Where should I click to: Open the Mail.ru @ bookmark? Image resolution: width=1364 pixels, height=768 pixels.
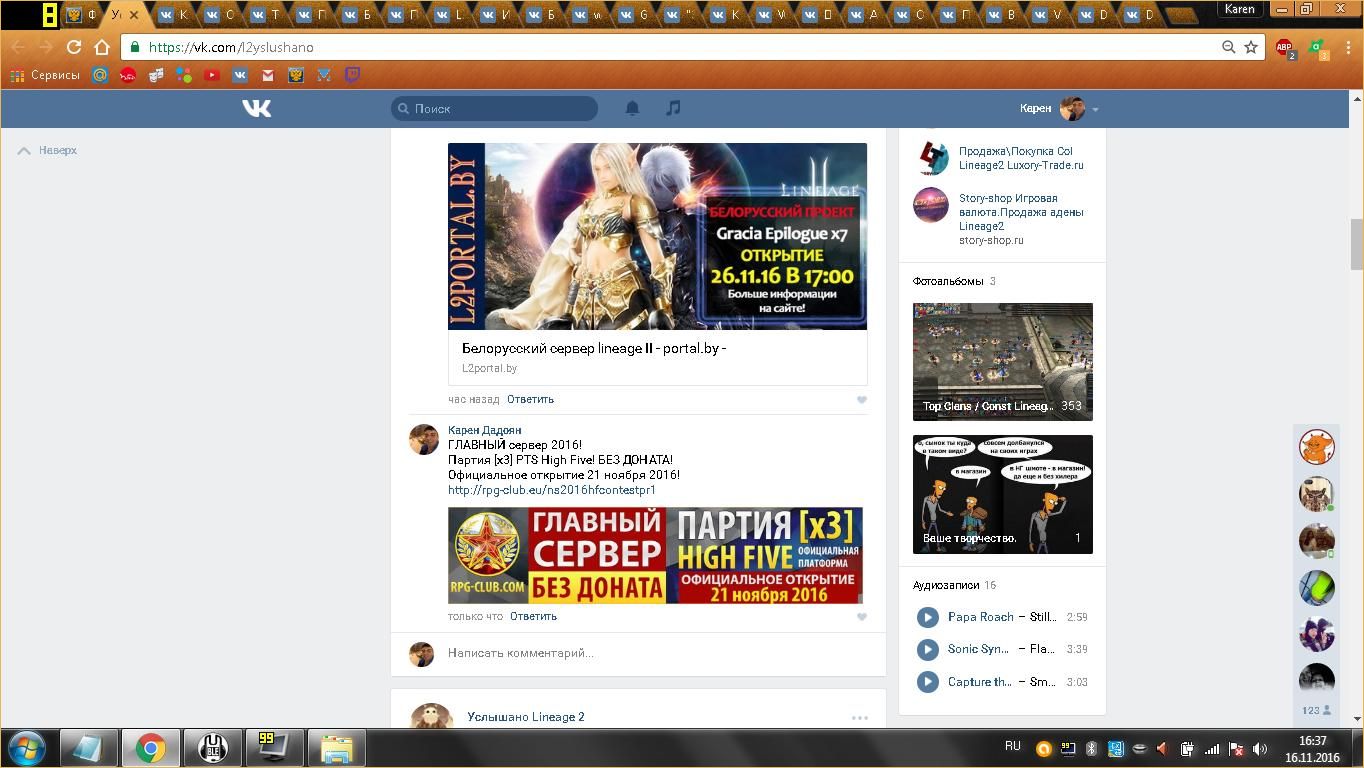pyautogui.click(x=100, y=75)
